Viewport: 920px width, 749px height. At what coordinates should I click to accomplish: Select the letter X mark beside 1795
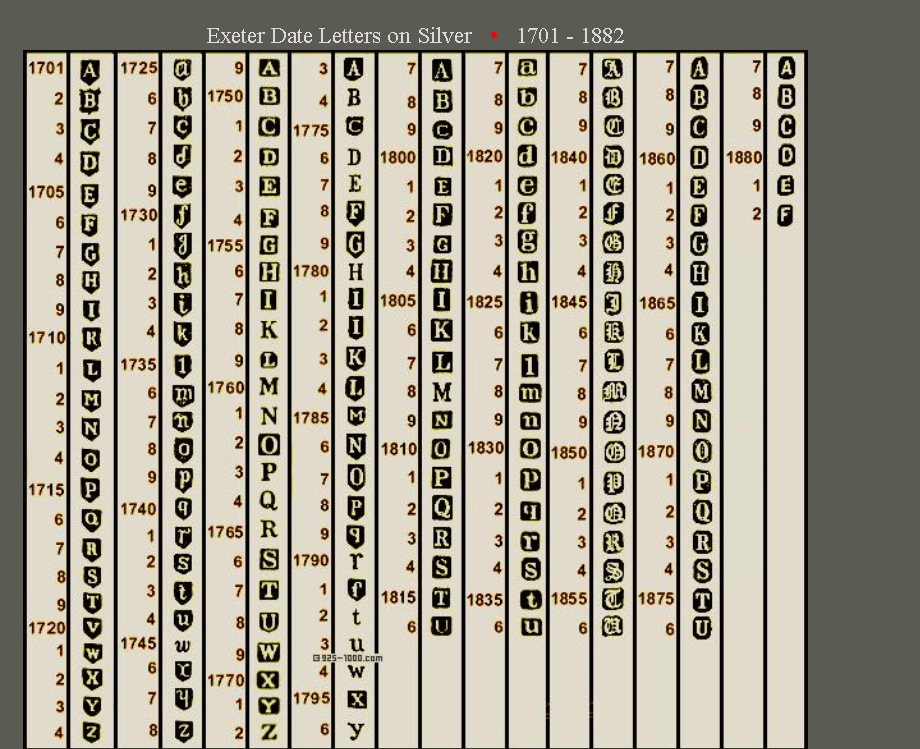[x=356, y=699]
